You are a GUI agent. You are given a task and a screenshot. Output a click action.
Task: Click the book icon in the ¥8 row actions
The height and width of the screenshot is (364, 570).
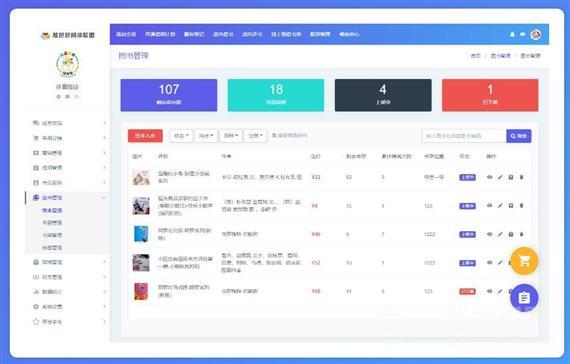coord(511,205)
